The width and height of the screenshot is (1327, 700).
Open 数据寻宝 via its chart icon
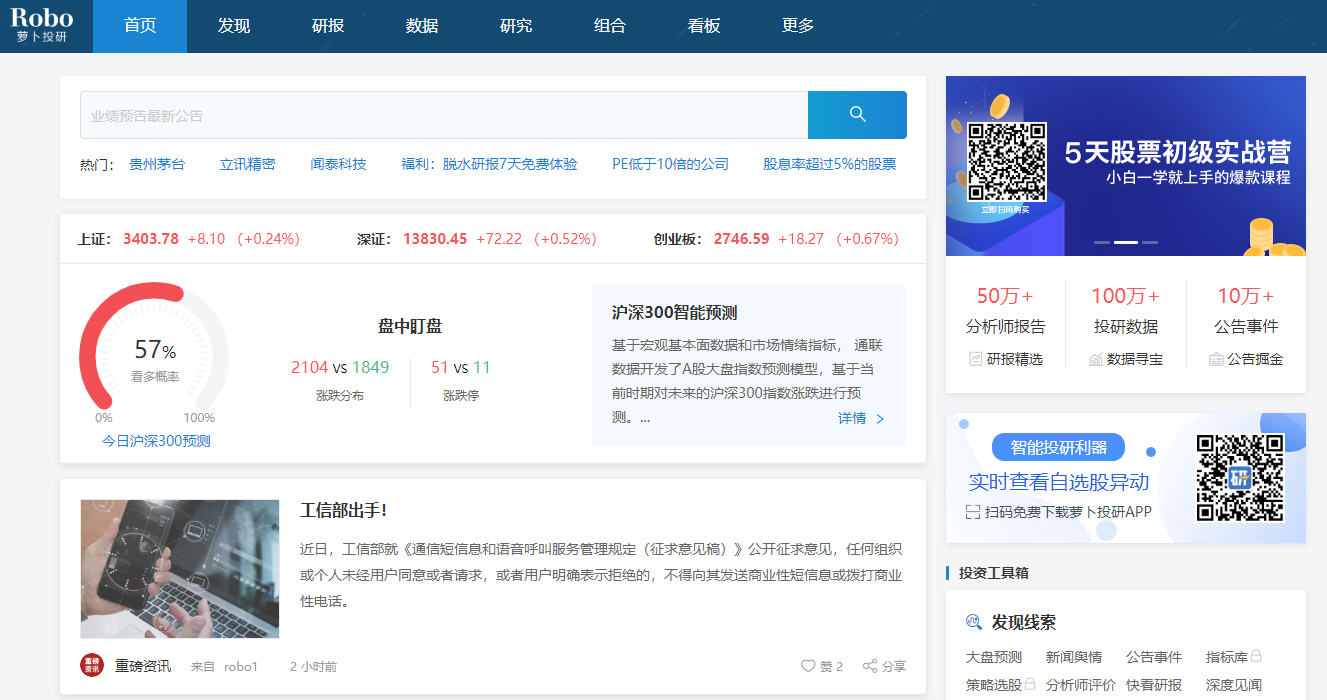[1096, 357]
